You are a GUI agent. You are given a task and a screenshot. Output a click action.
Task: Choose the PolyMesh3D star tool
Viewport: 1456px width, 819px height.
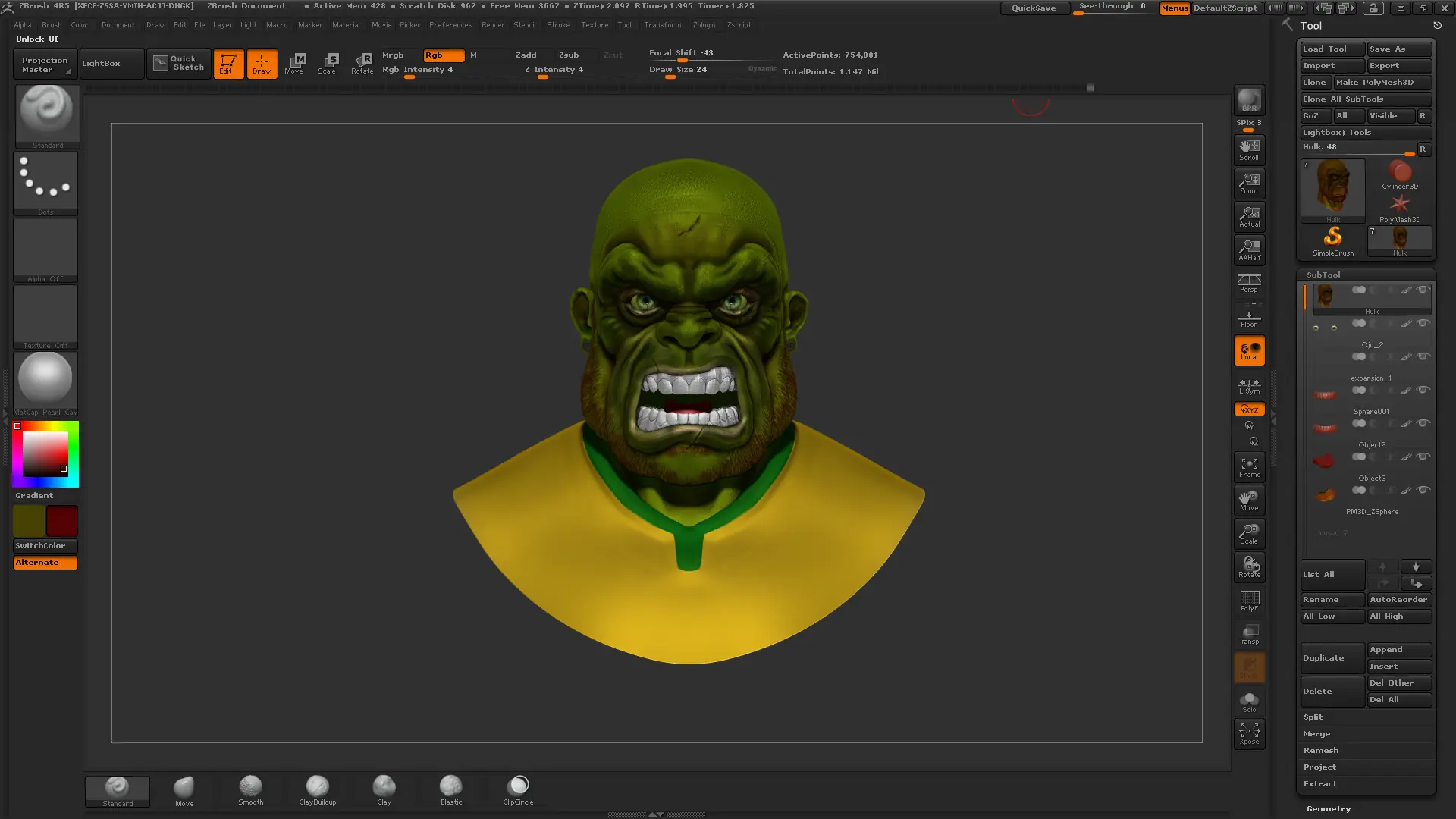point(1400,208)
